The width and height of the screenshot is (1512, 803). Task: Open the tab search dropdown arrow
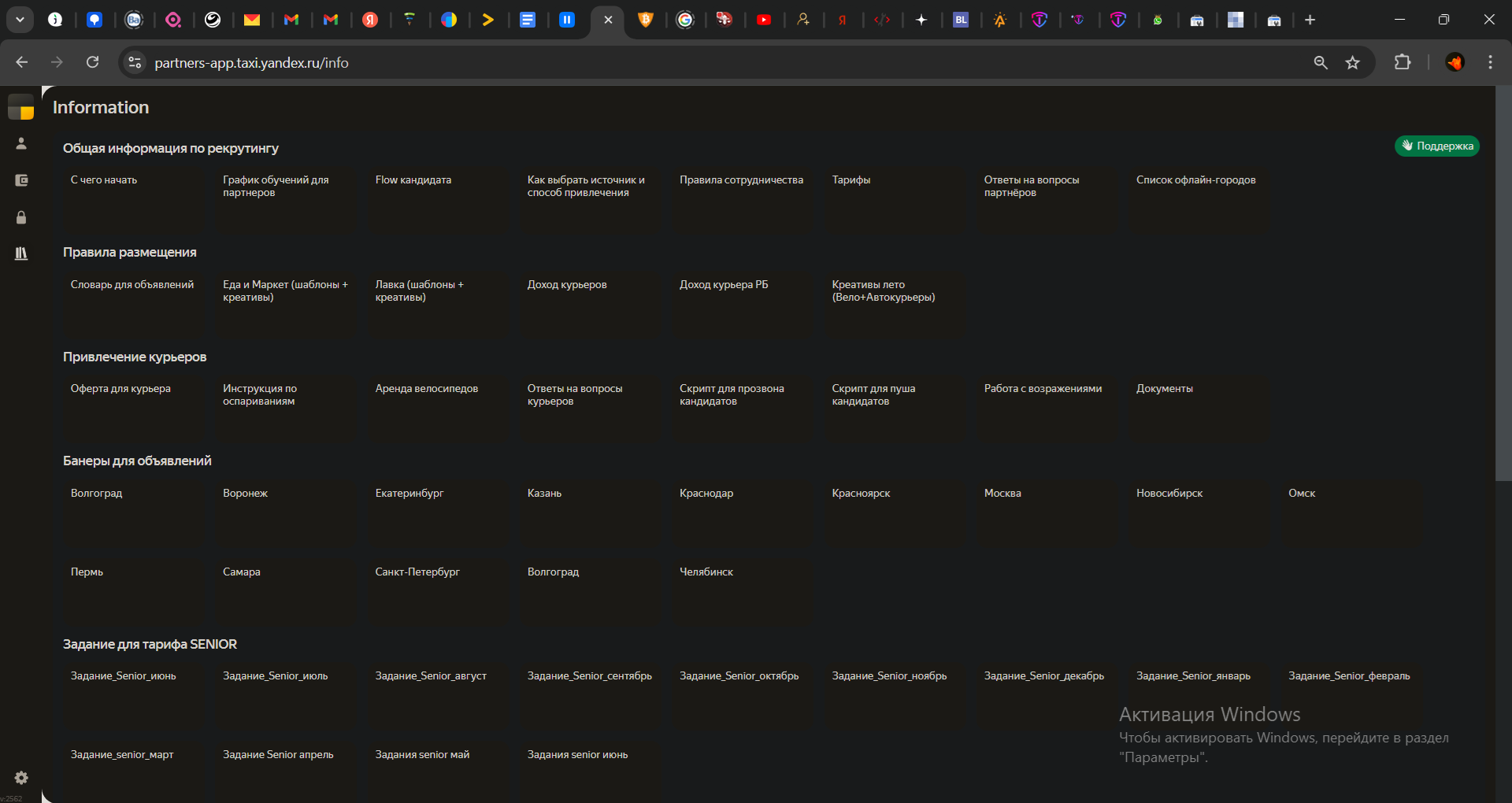[20, 20]
